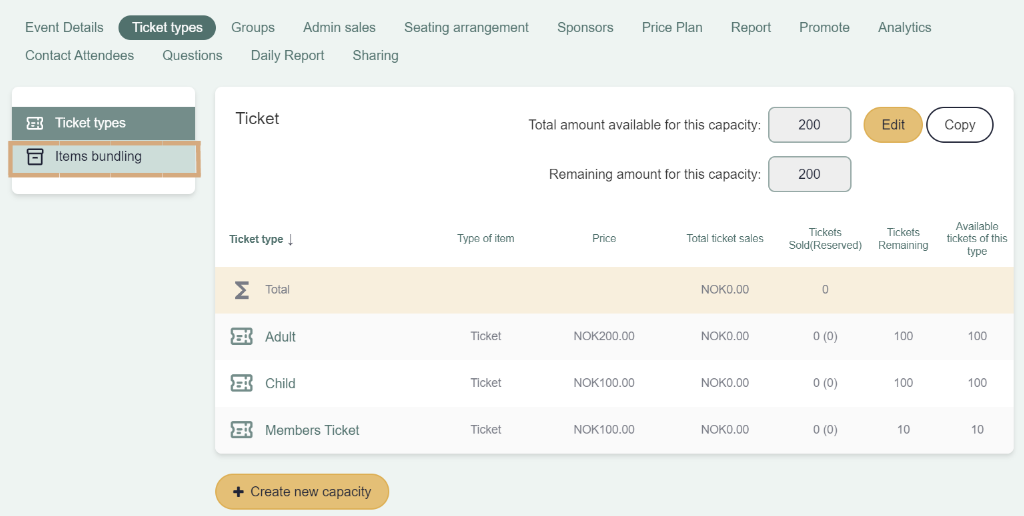Open the Event Details tab
Viewport: 1024px width, 516px height.
[64, 27]
